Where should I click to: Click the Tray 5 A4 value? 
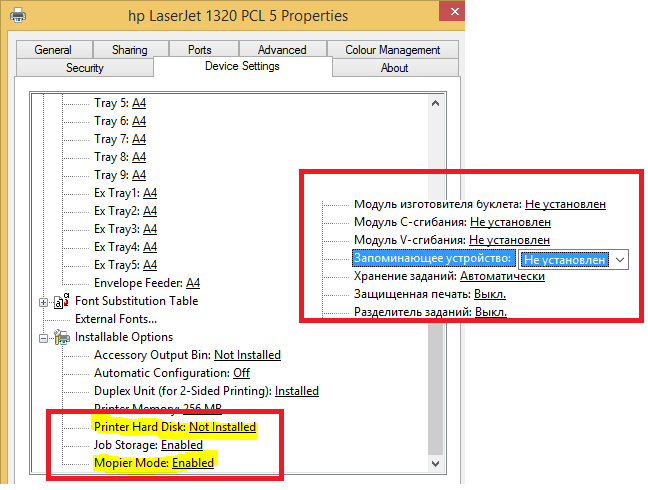139,103
